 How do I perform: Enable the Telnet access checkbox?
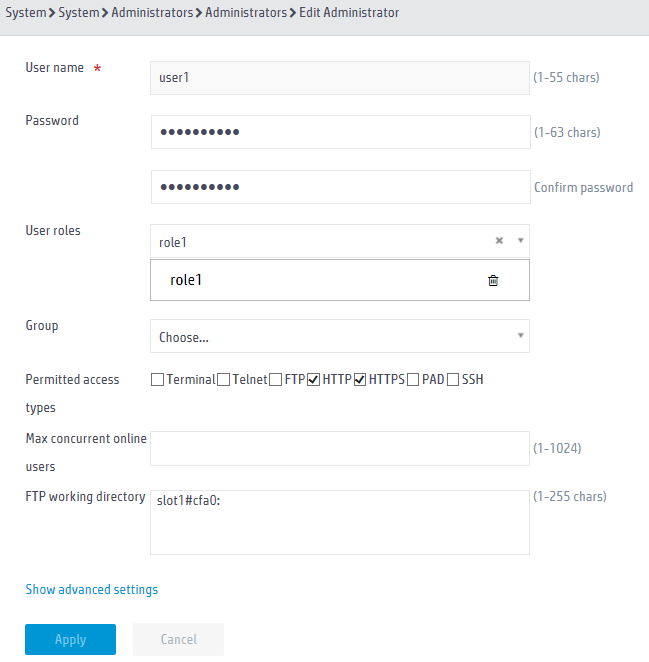[x=223, y=380]
